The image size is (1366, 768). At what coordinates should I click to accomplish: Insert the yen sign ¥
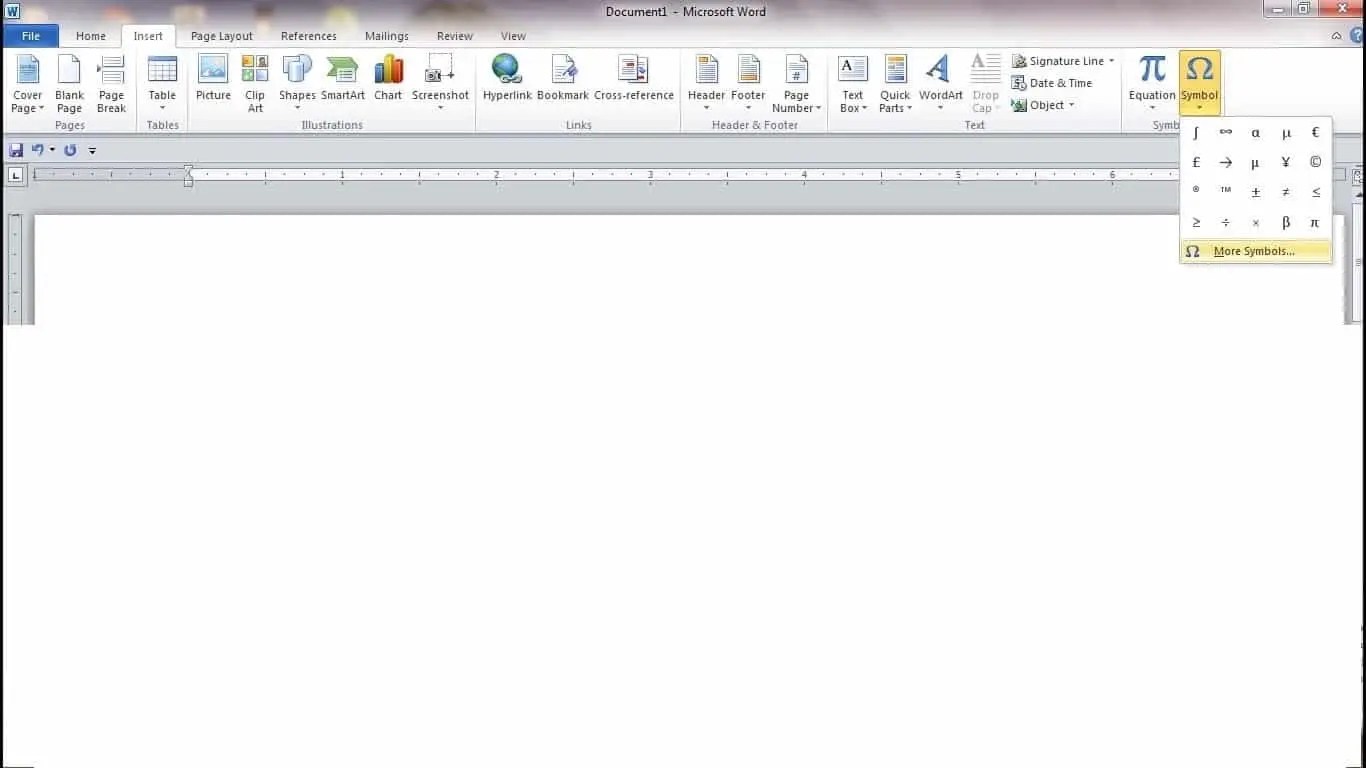(x=1286, y=162)
